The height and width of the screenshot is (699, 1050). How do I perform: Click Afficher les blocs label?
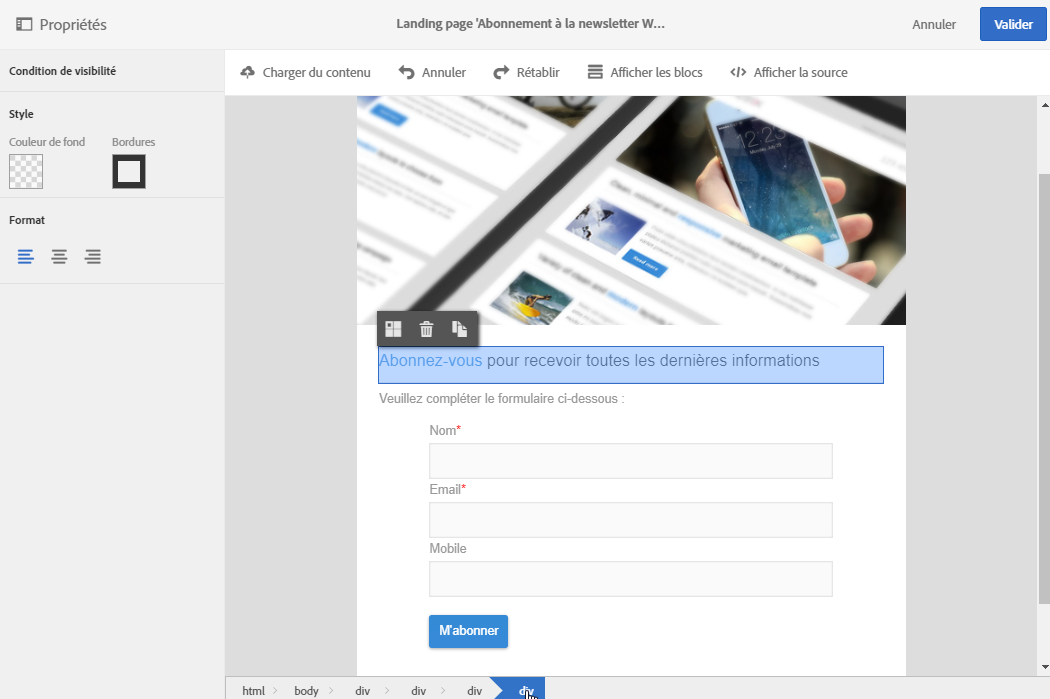(x=656, y=72)
